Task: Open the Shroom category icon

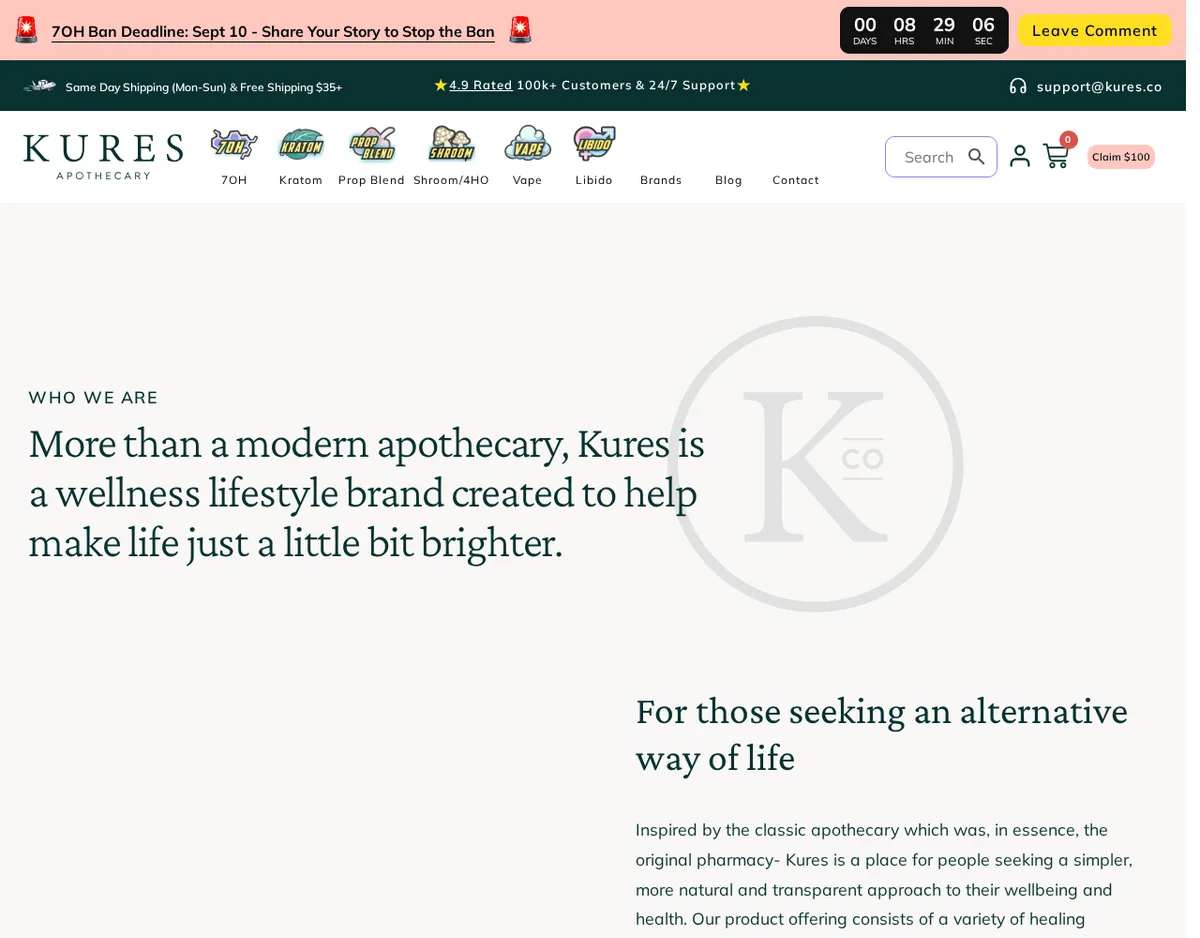Action: [x=451, y=144]
